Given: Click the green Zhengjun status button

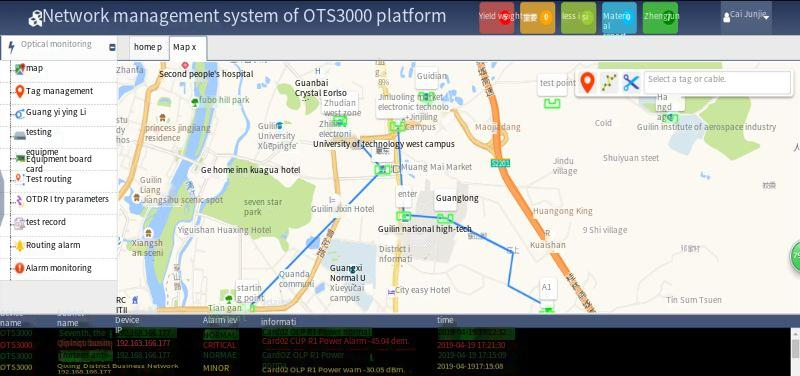Looking at the screenshot, I should point(660,18).
